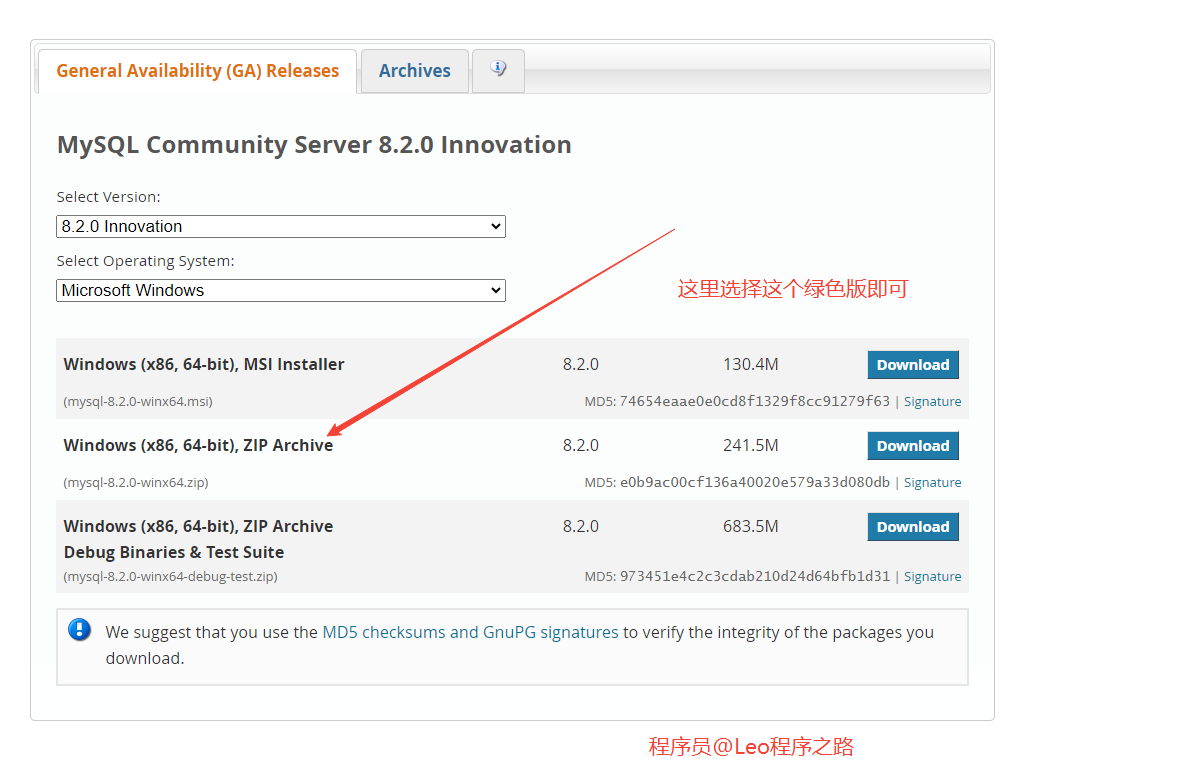
Task: Click the Windows (x86, 64-bit), MSI Installer title
Action: (x=204, y=364)
